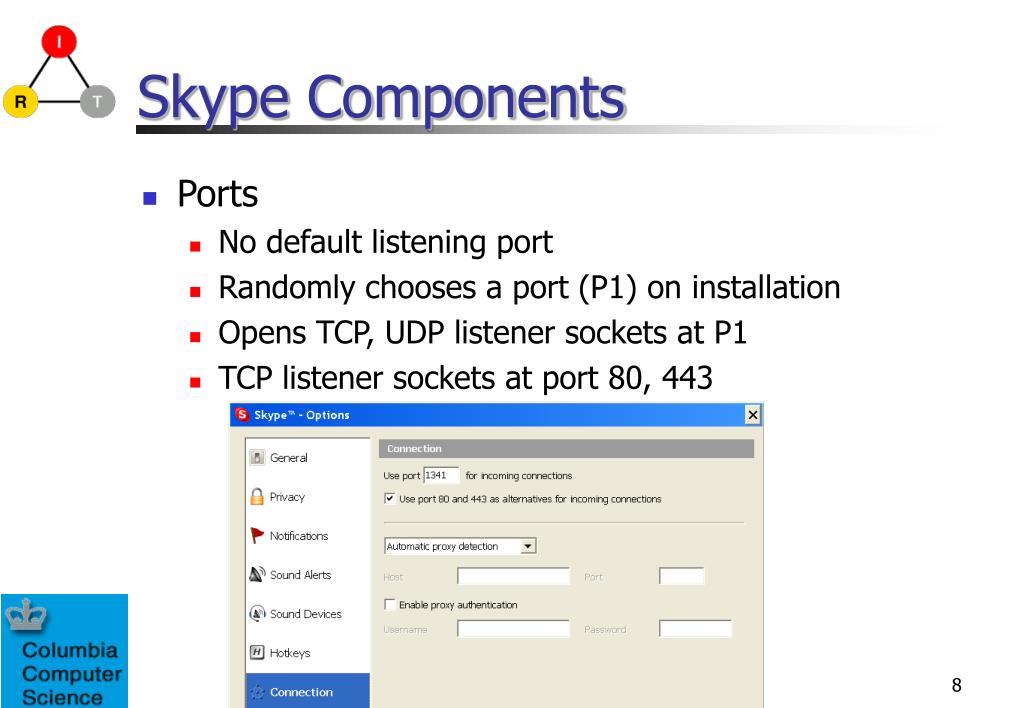
Task: Click the Columbia crown logo icon
Action: point(26,615)
